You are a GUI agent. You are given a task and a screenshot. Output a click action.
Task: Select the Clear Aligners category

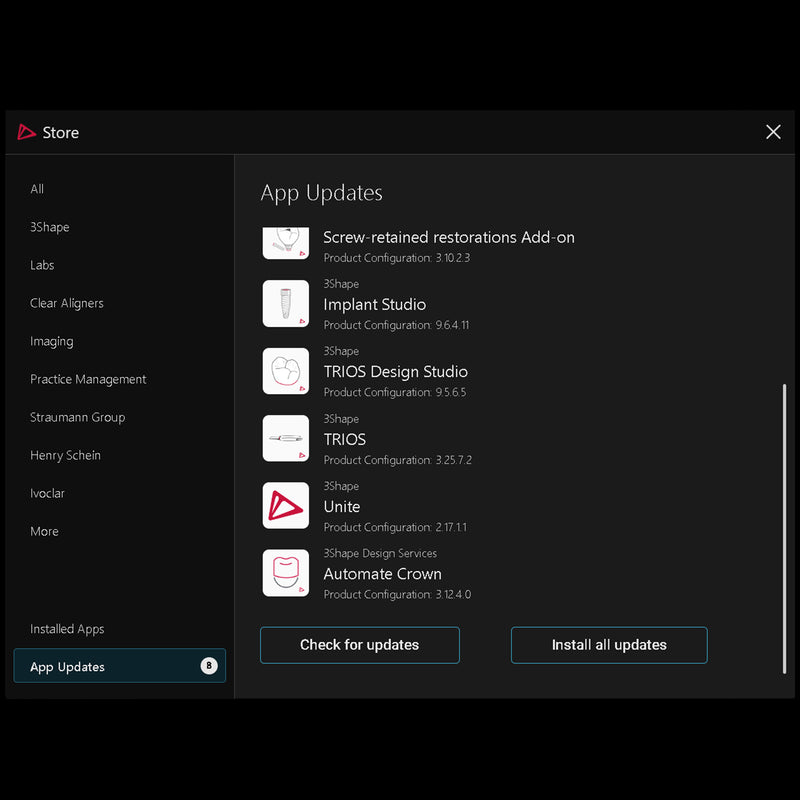[67, 303]
